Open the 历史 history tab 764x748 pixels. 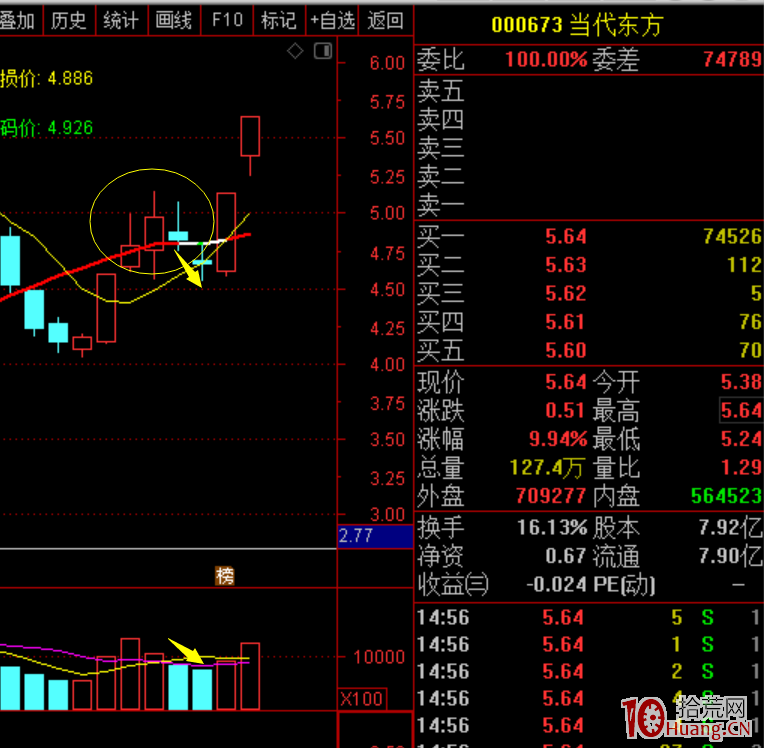(x=69, y=20)
